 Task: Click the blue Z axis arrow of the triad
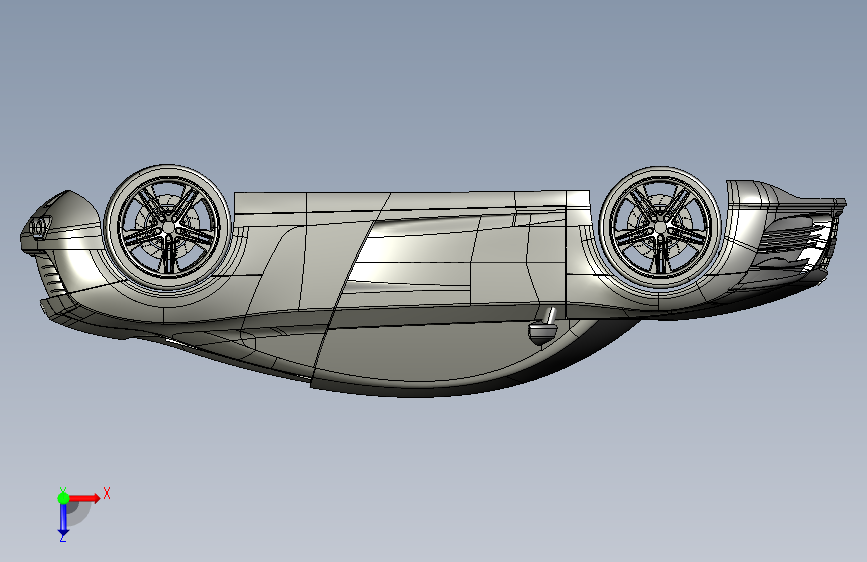(63, 520)
